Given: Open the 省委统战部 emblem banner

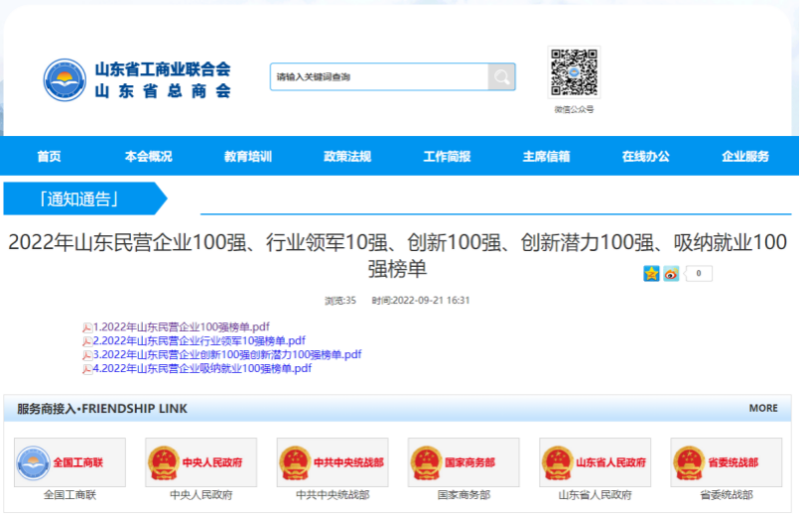Looking at the screenshot, I should [727, 462].
